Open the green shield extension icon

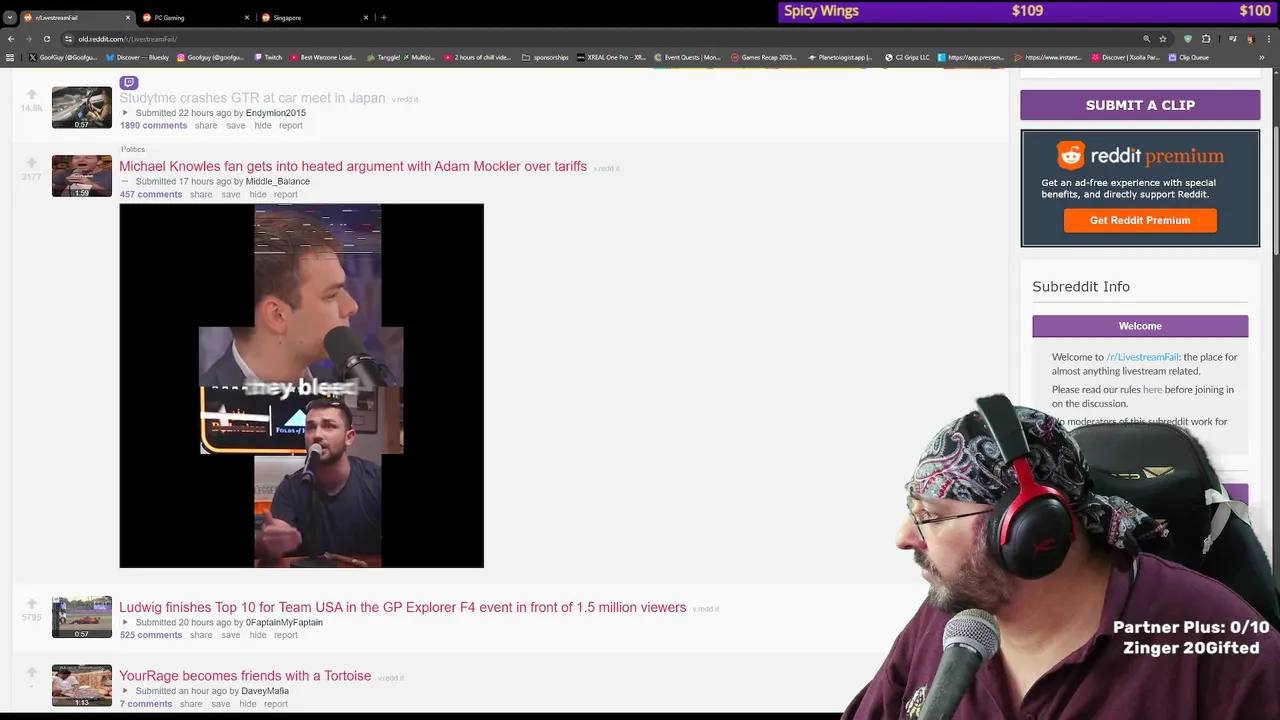coord(1188,39)
